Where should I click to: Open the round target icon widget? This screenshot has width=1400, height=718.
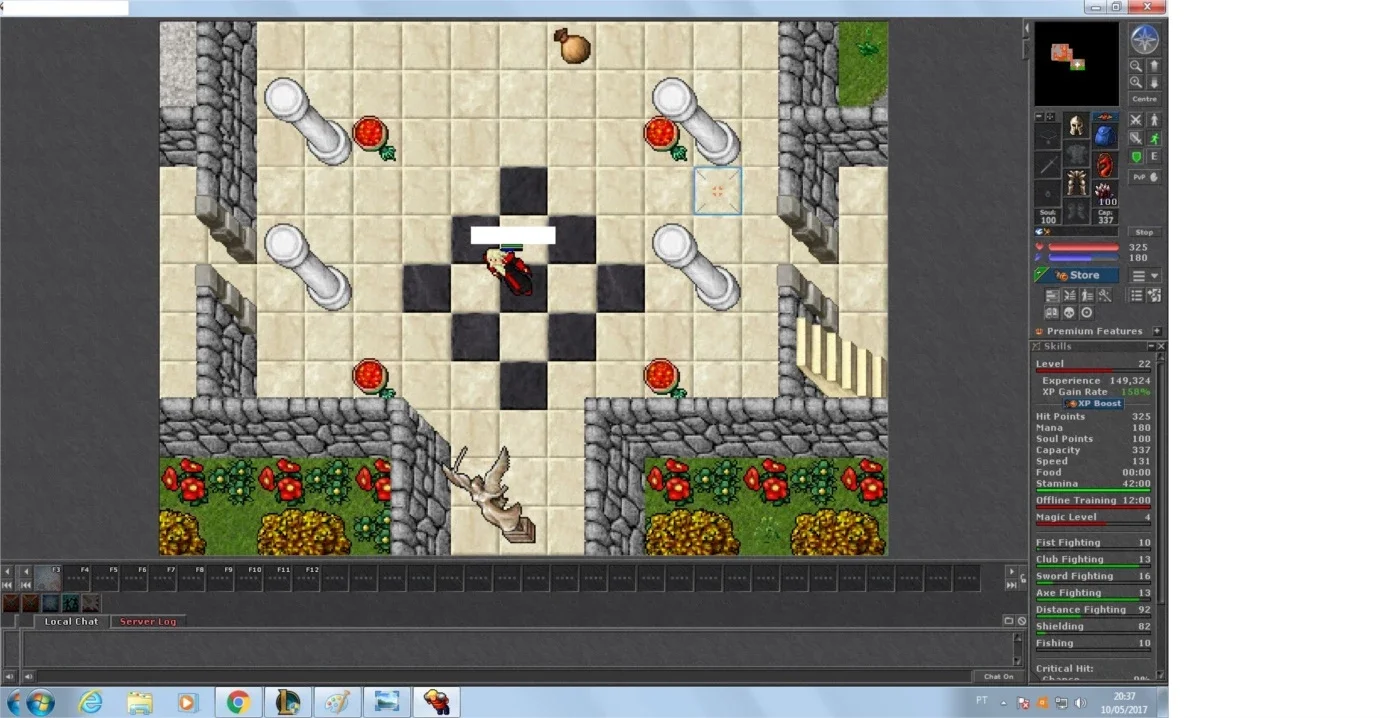1087,313
